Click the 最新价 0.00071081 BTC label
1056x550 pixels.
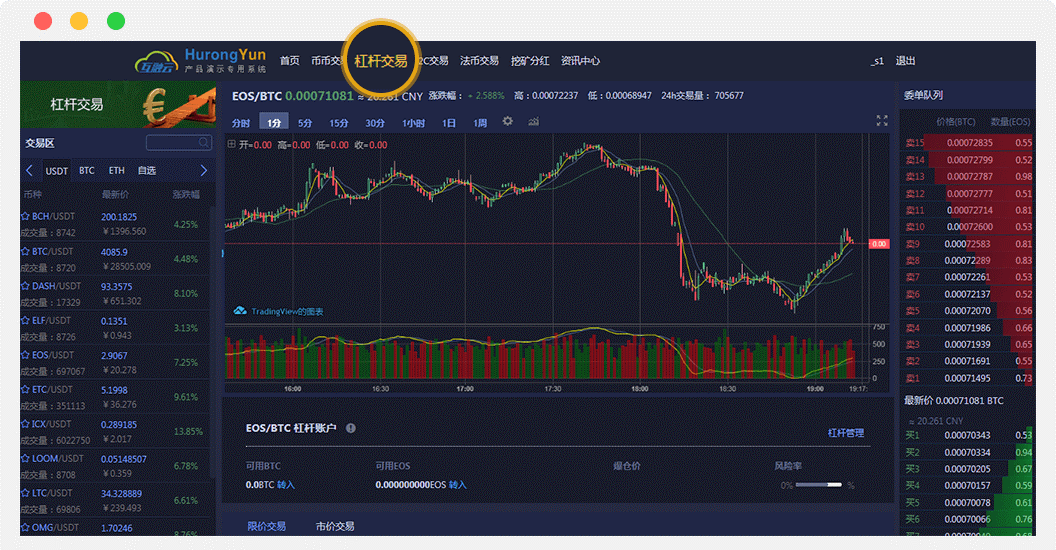(953, 401)
